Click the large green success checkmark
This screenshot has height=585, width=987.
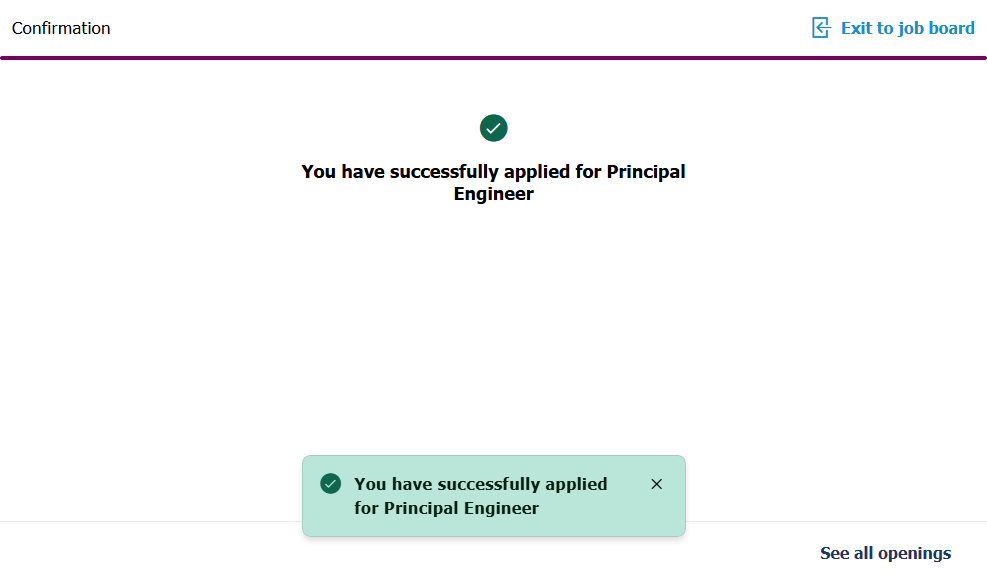[x=494, y=128]
